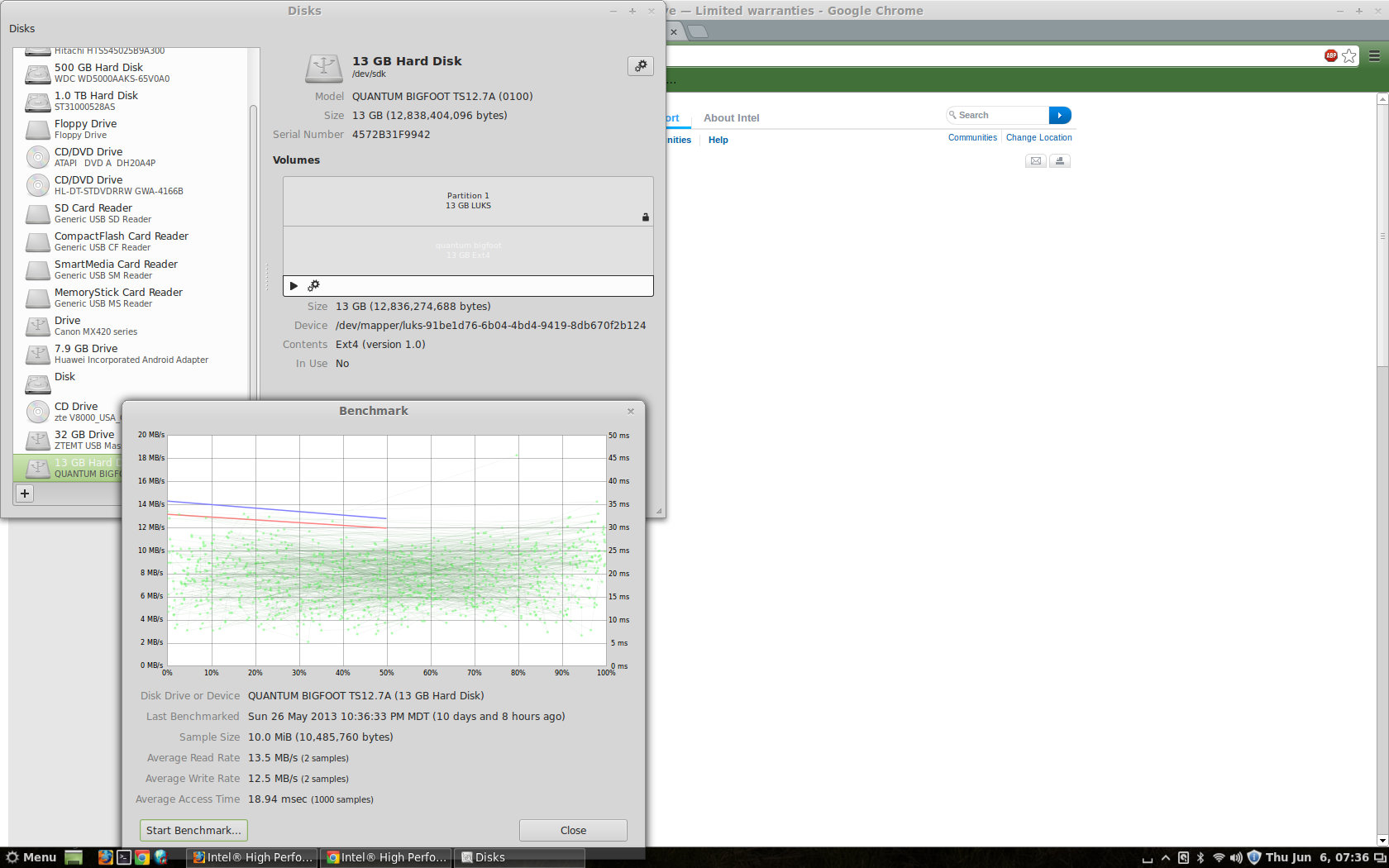The height and width of the screenshot is (868, 1389).
Task: Click the padlock icon on Partition 1
Action: [x=646, y=217]
